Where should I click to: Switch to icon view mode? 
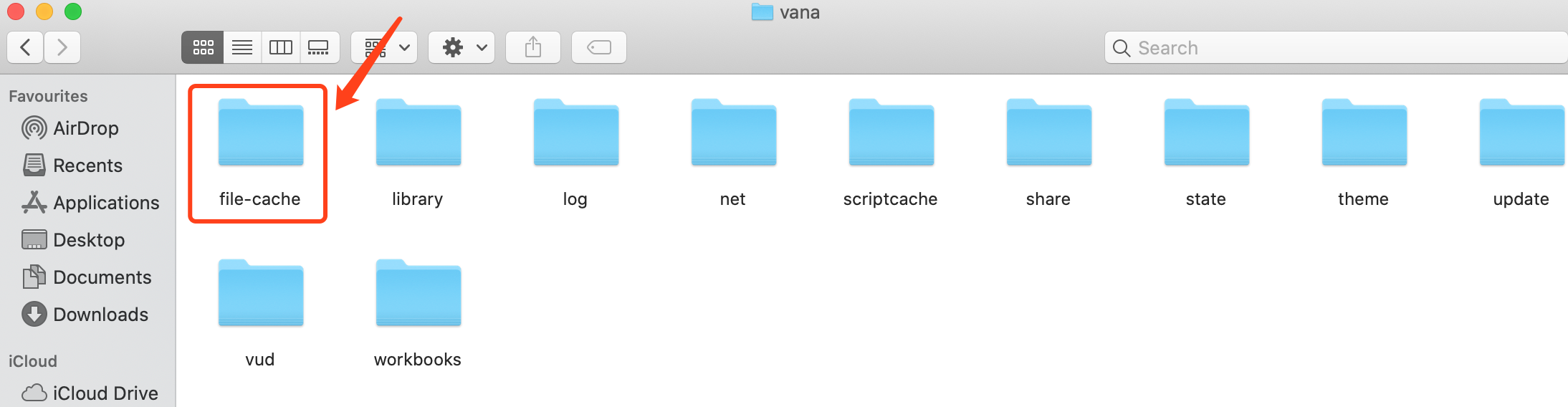coord(203,47)
